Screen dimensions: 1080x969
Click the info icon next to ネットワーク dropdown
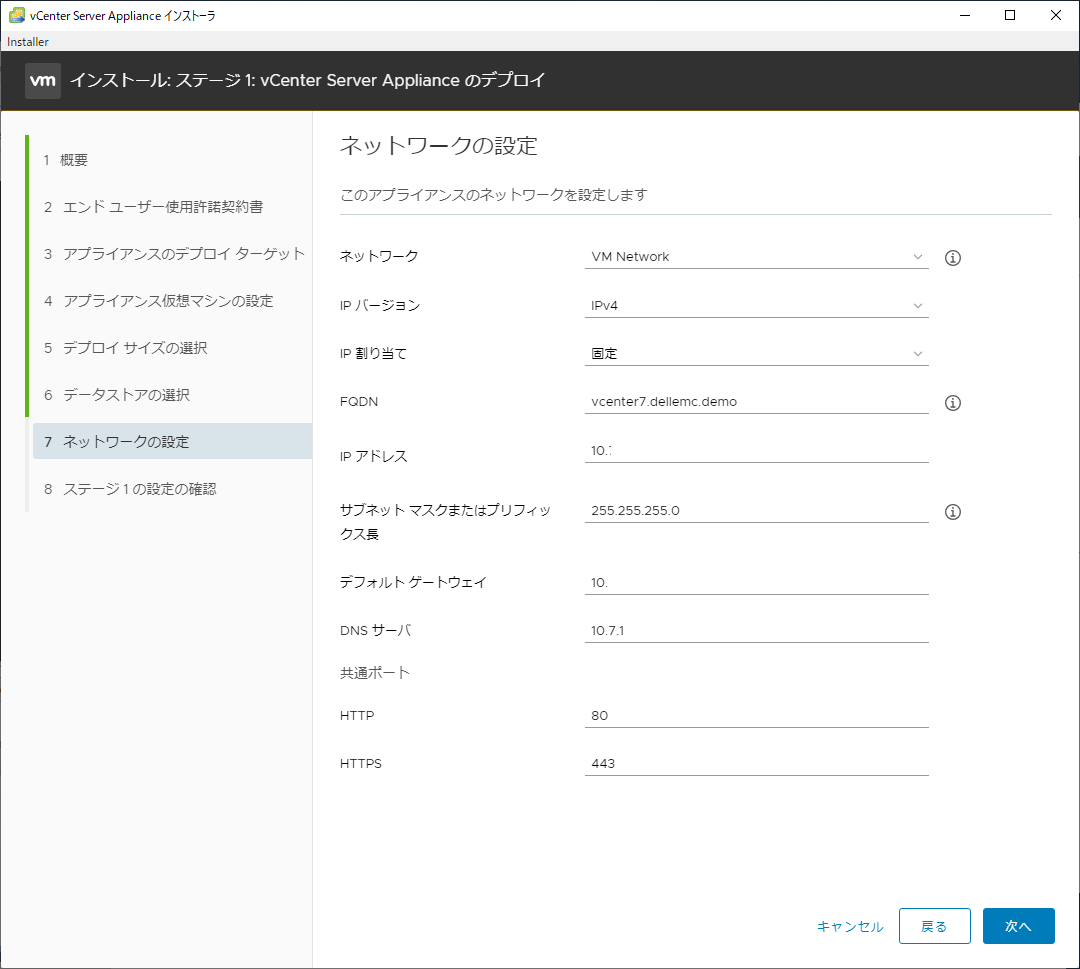(x=953, y=258)
